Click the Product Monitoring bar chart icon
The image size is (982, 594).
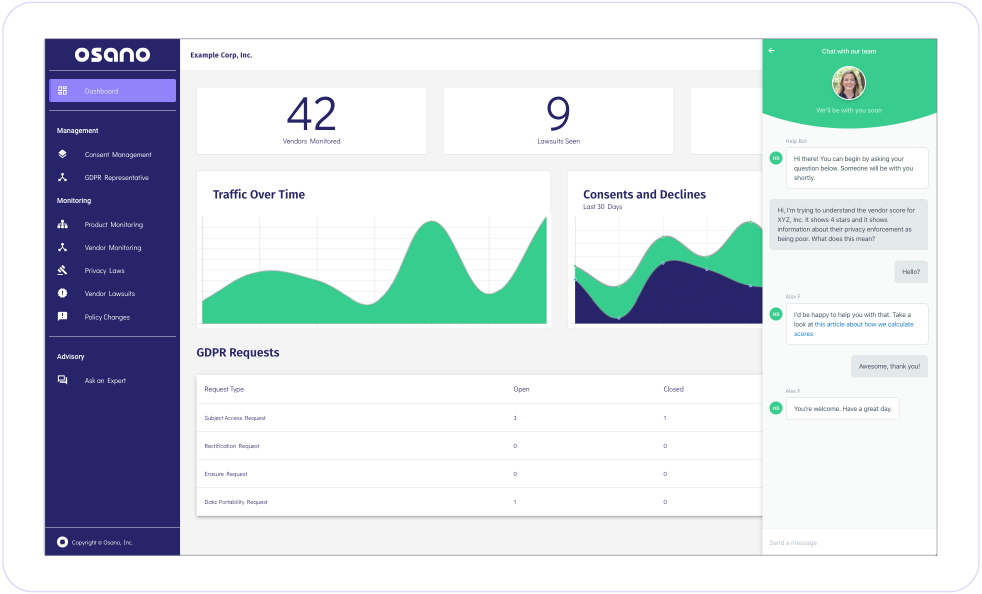(62, 224)
